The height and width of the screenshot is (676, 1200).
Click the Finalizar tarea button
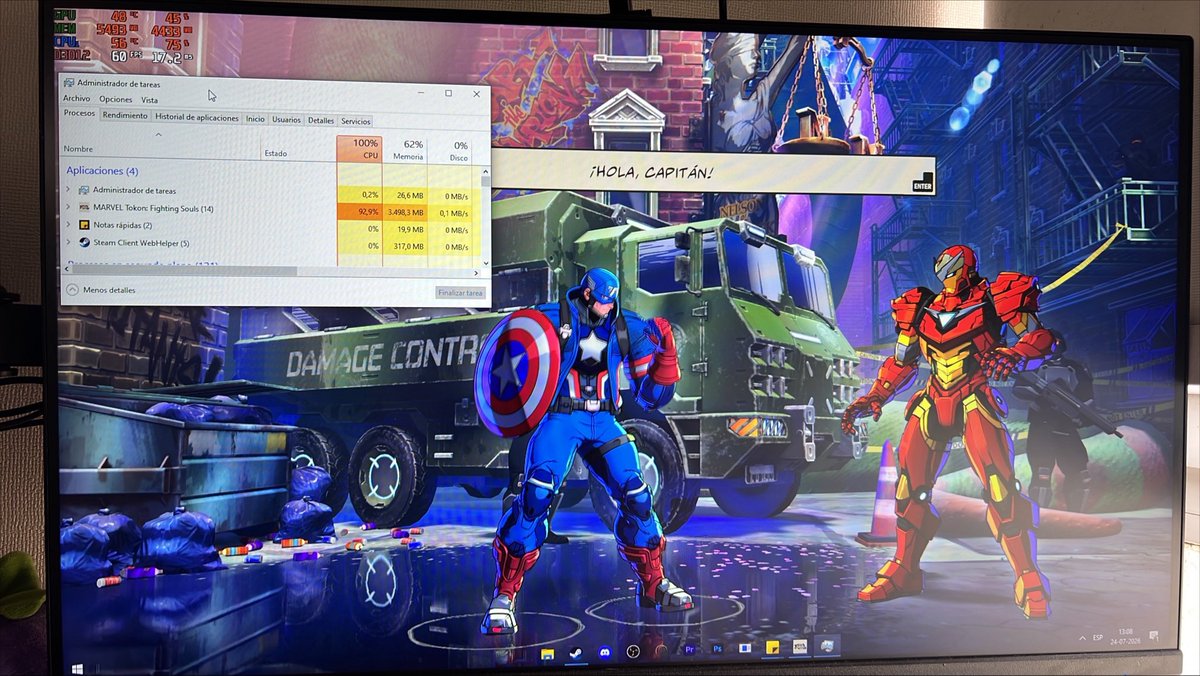(x=460, y=293)
